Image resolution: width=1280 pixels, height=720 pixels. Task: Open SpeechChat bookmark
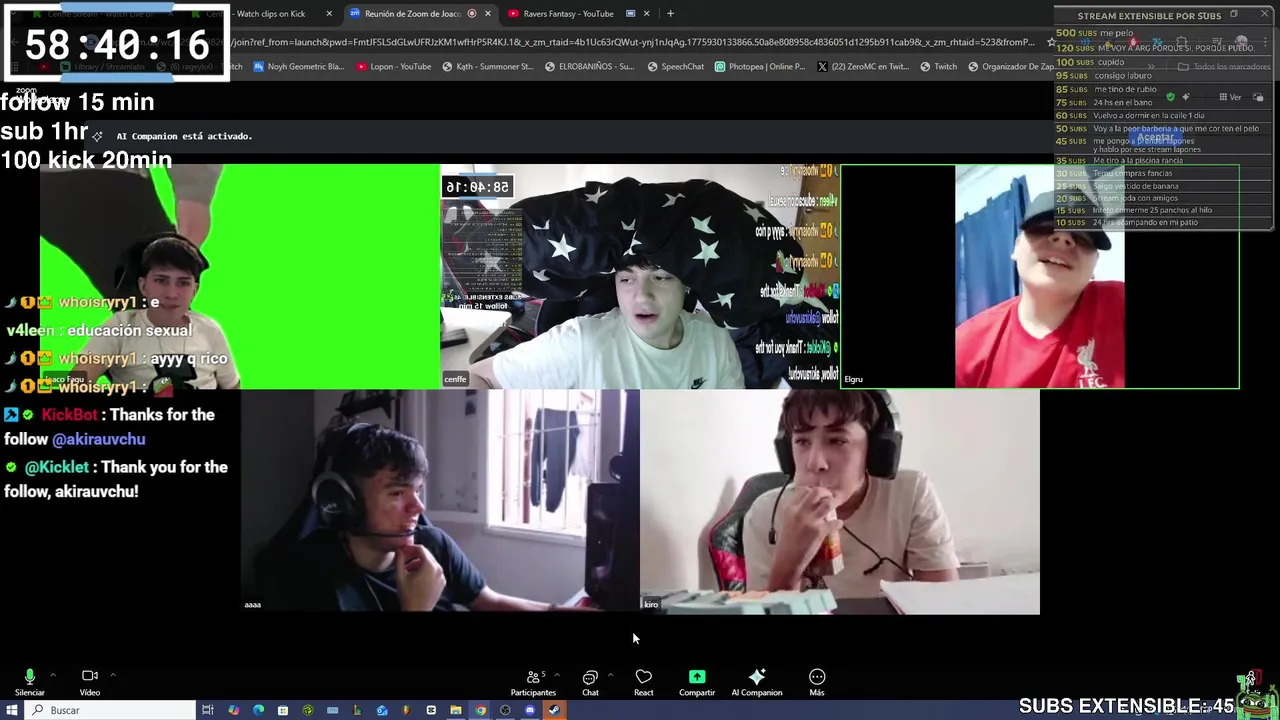676,67
